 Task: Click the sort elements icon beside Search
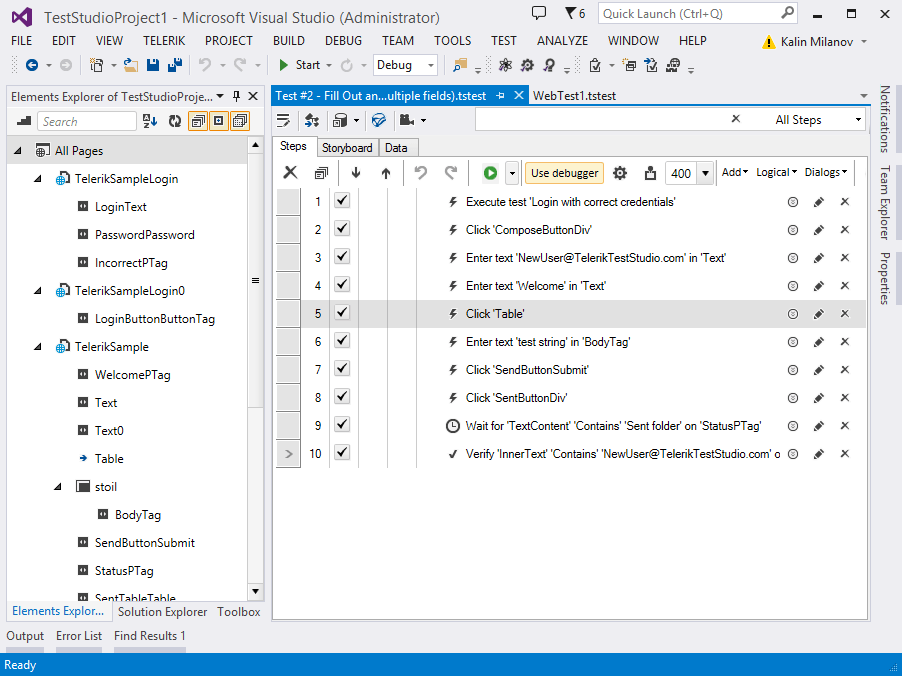[150, 121]
